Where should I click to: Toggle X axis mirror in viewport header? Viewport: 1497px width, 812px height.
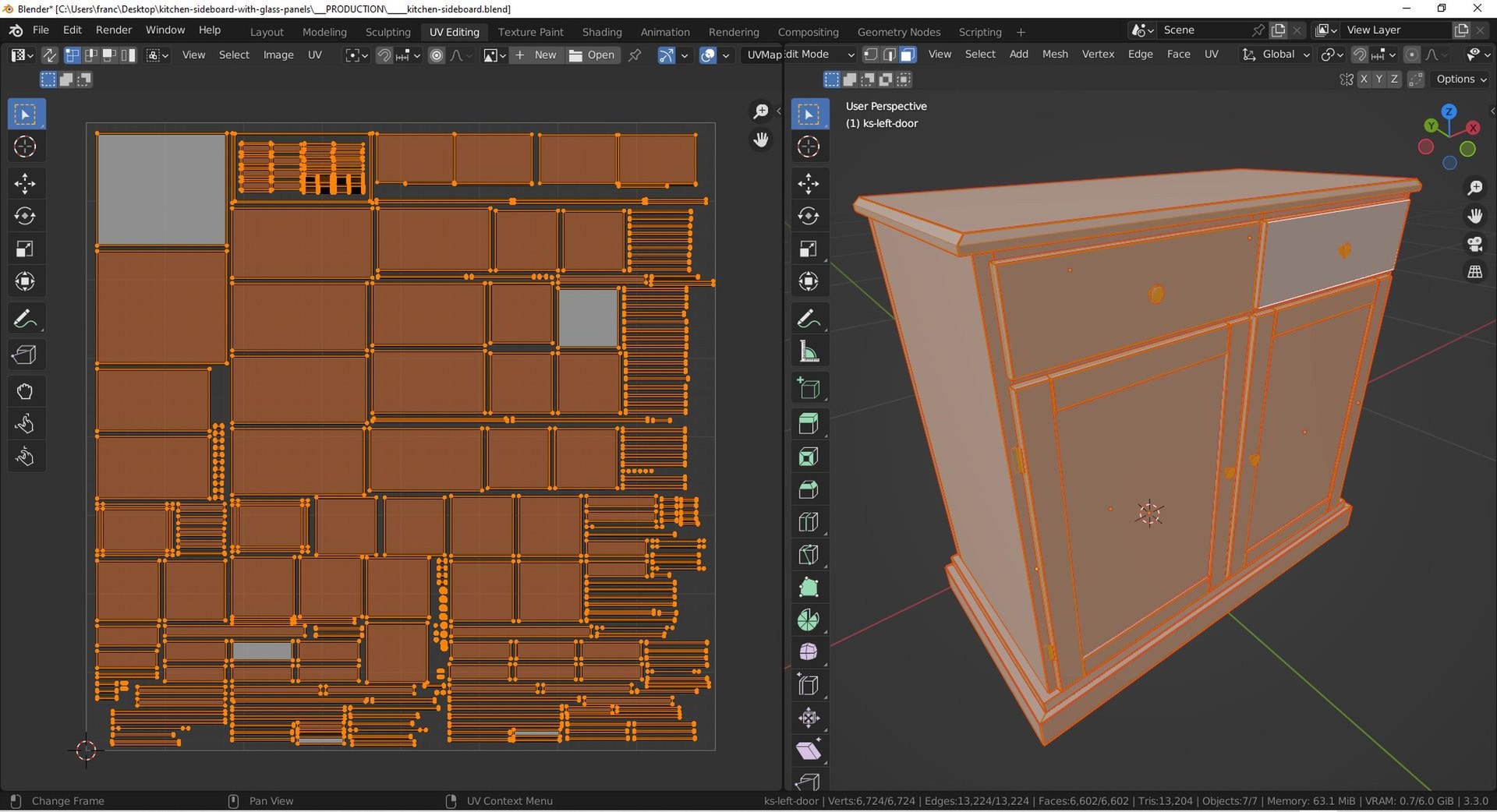click(x=1363, y=79)
